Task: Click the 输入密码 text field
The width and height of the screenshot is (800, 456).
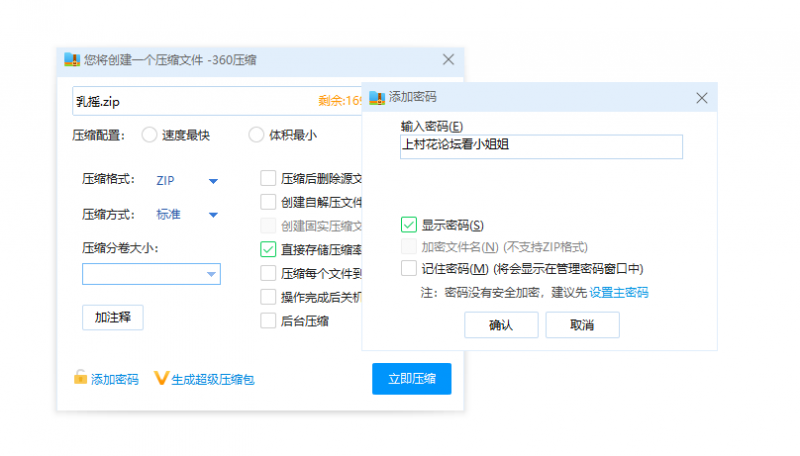Action: tap(541, 146)
